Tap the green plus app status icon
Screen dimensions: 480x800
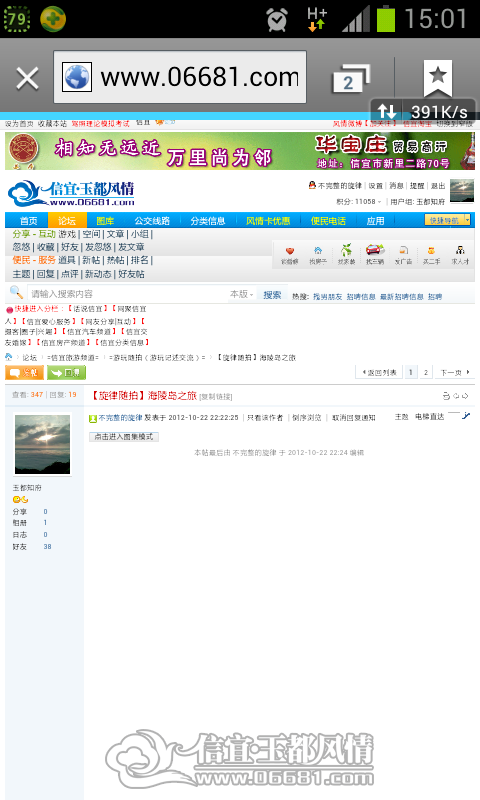pyautogui.click(x=53, y=19)
